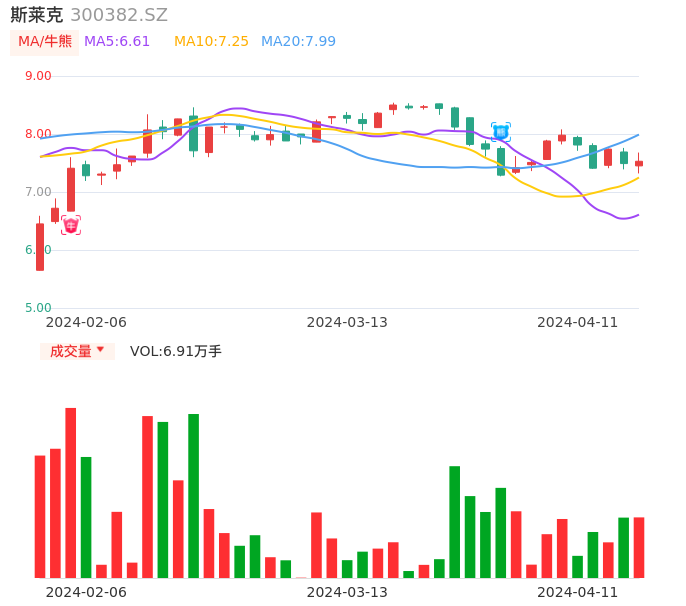The height and width of the screenshot is (606, 686).
Task: Click the last red volume bar on right
Action: pyautogui.click(x=639, y=547)
